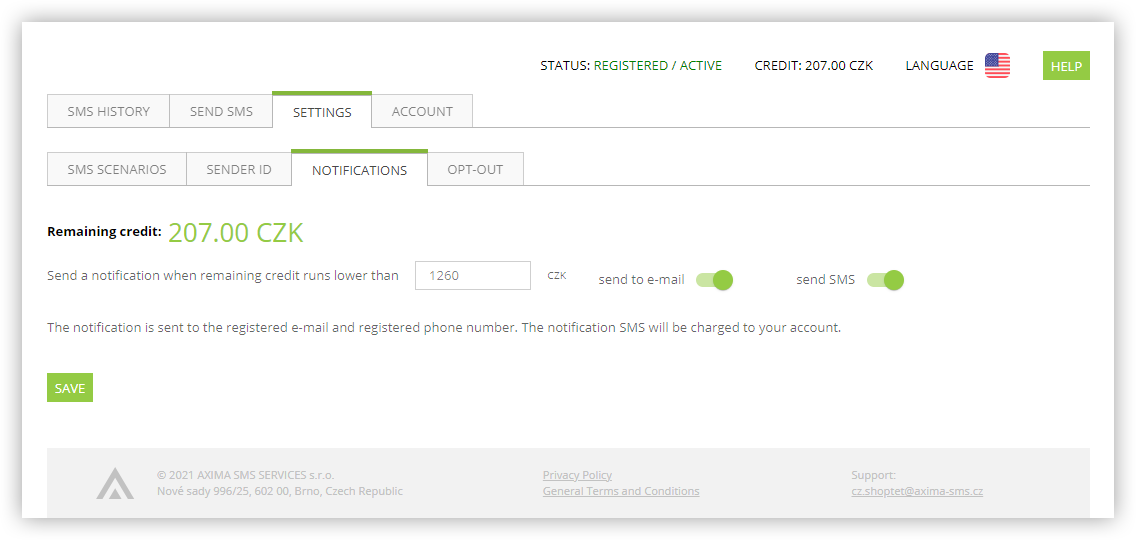Switch to the SEND SMS tab
The width and height of the screenshot is (1136, 540).
click(x=221, y=112)
